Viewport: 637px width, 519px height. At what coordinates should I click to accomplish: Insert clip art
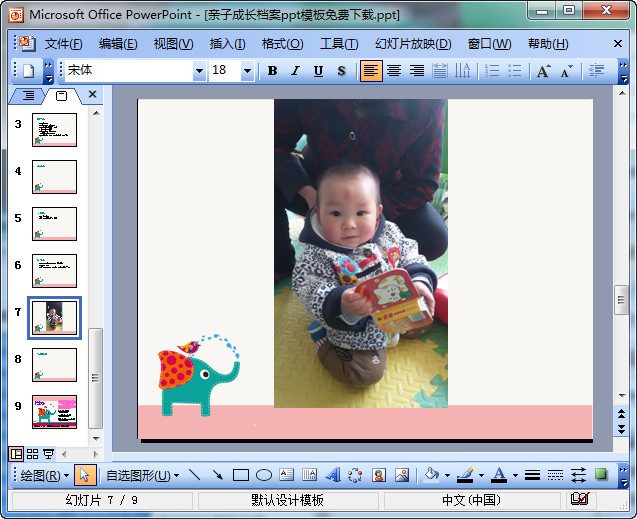(x=379, y=475)
